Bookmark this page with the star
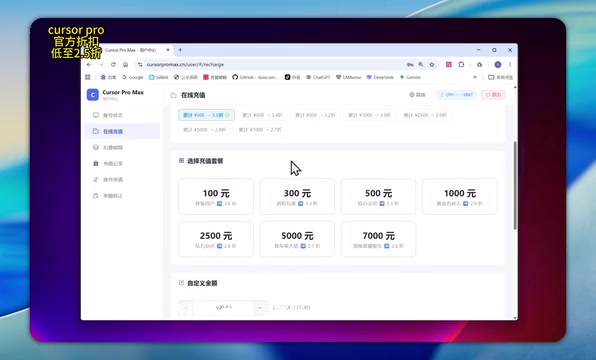Screen dimensions: 596x360 coord(432,65)
